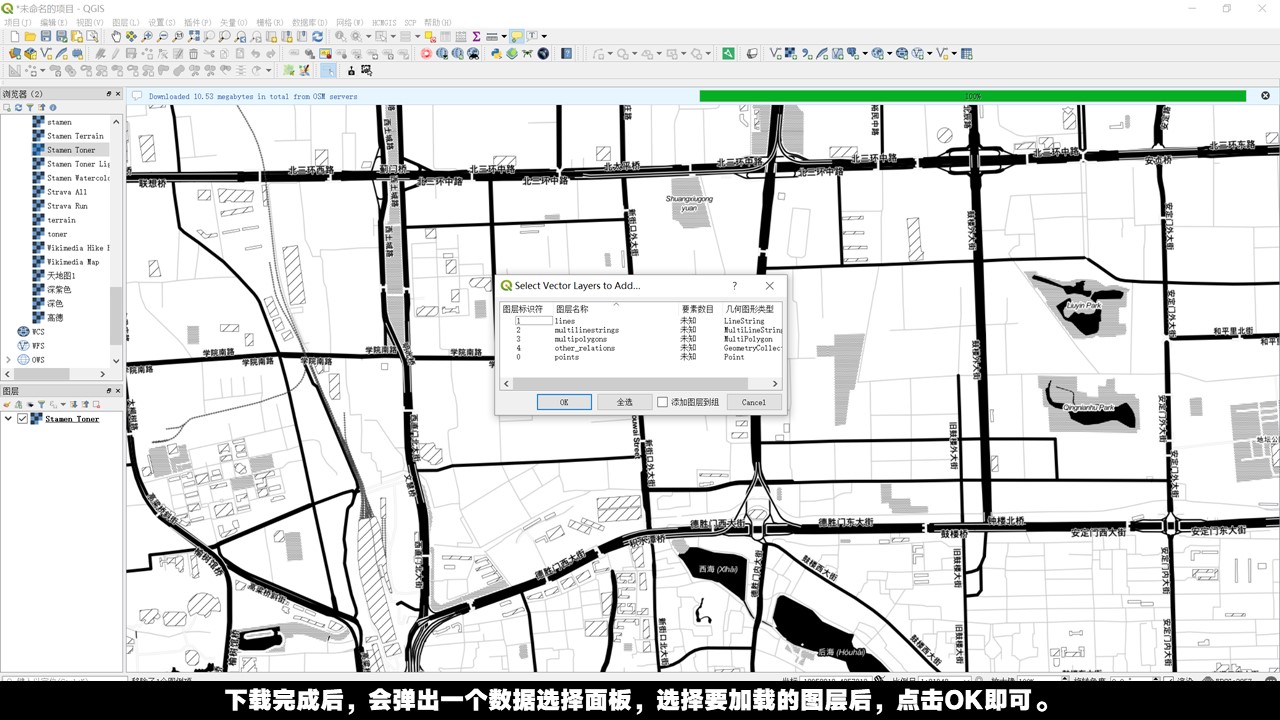Toggle the highlighted selection tool icon
Image resolution: width=1280 pixels, height=720 pixels.
click(x=327, y=70)
